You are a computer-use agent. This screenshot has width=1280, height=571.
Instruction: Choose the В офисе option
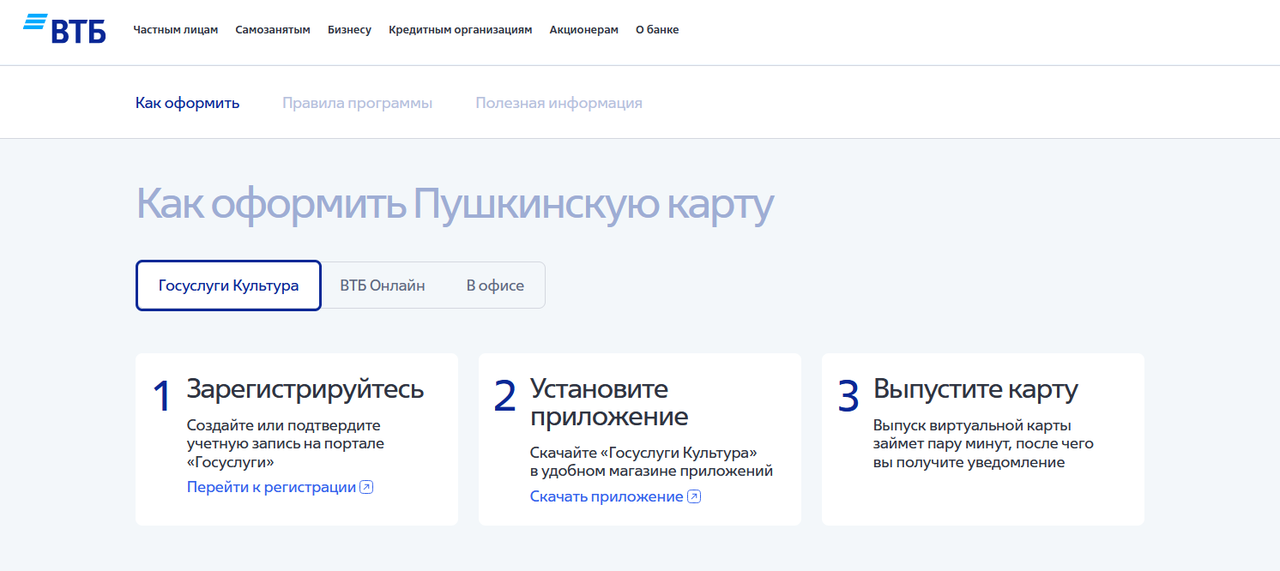(495, 286)
